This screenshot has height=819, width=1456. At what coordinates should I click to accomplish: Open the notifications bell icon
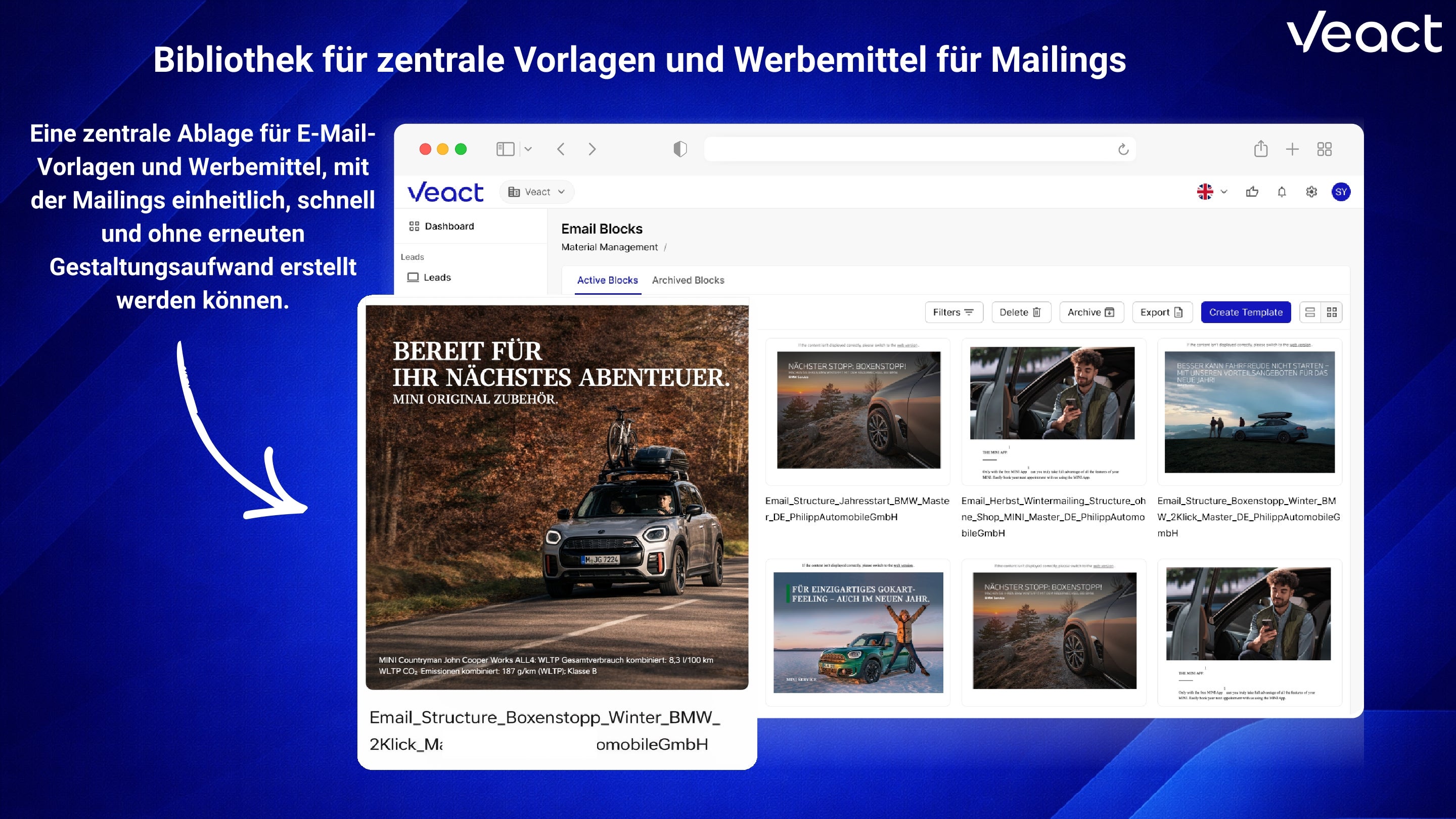(x=1282, y=192)
